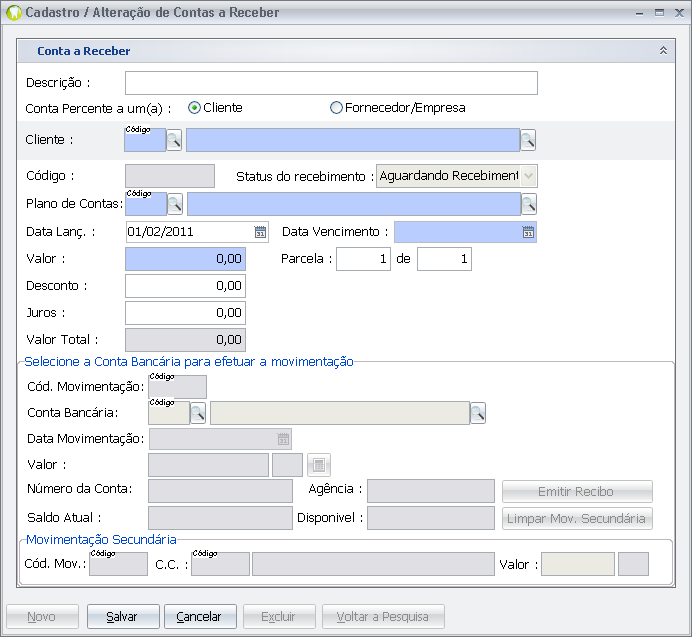Open Data Vencimento calendar picker
This screenshot has height=637, width=692.
click(x=528, y=232)
